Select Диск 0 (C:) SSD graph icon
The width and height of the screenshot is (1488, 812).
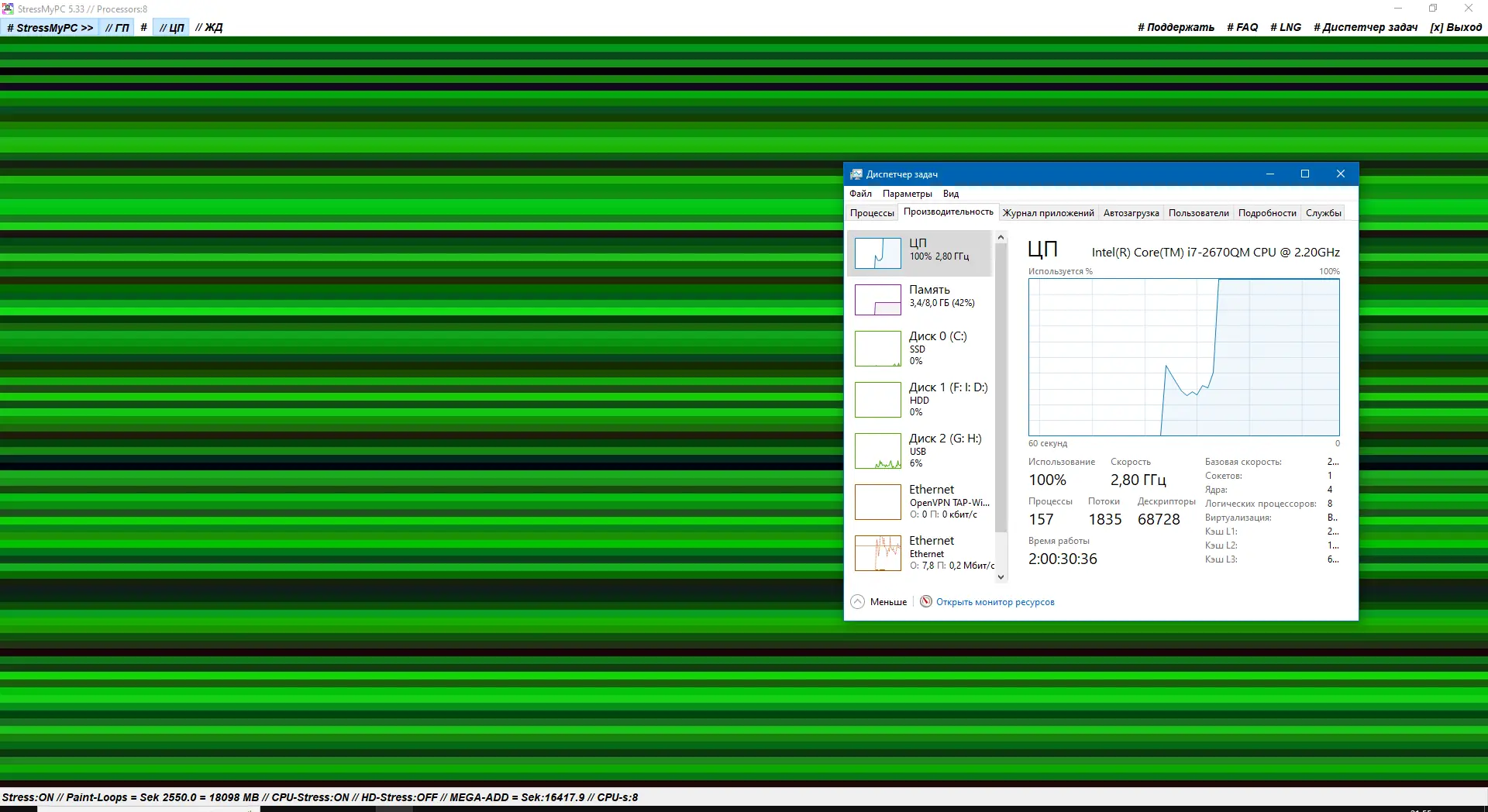pos(877,349)
